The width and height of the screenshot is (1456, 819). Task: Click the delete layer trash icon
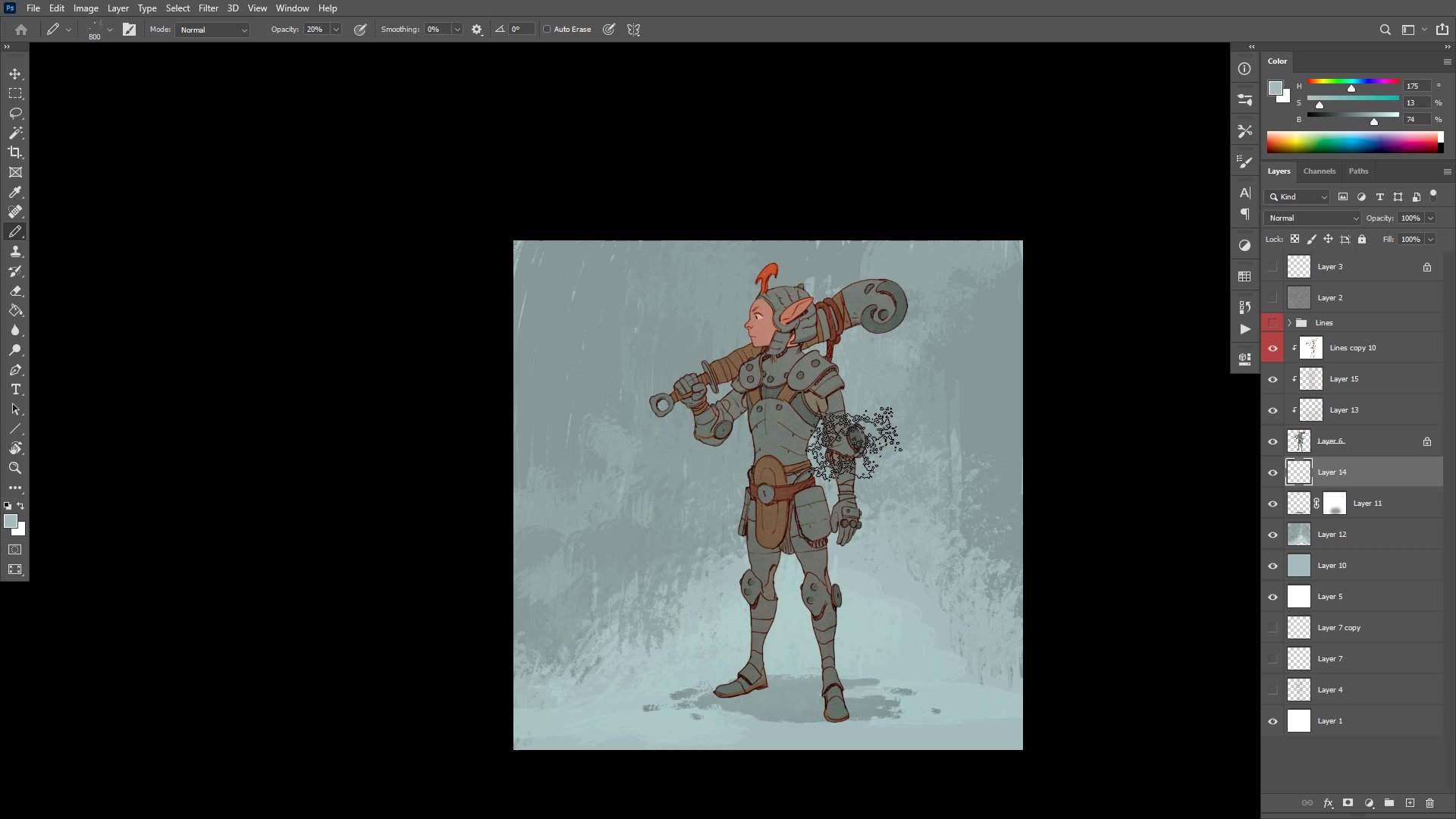(x=1429, y=803)
